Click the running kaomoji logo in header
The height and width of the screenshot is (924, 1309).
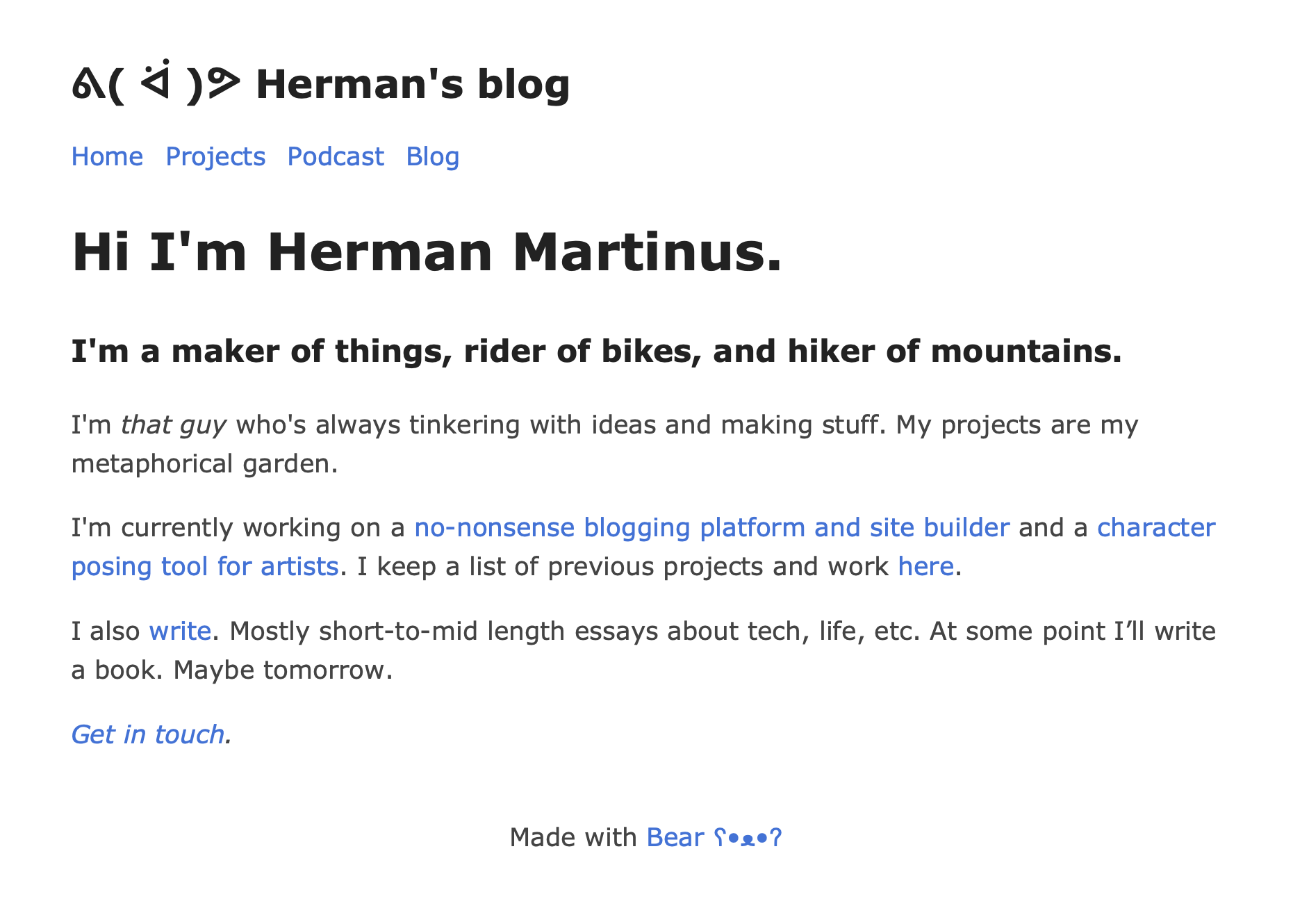(x=156, y=85)
